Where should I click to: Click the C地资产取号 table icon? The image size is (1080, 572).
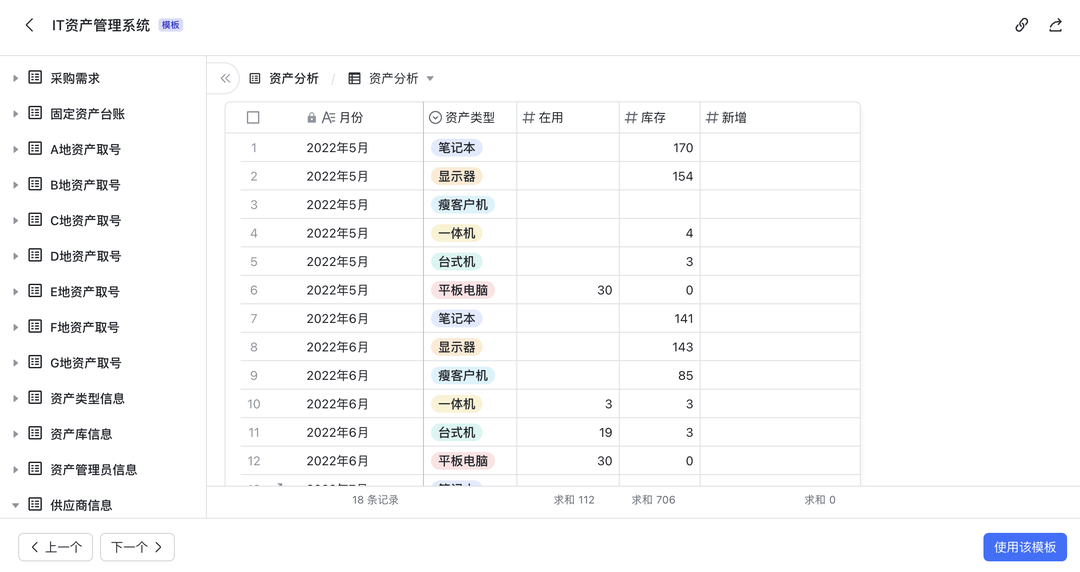click(35, 220)
